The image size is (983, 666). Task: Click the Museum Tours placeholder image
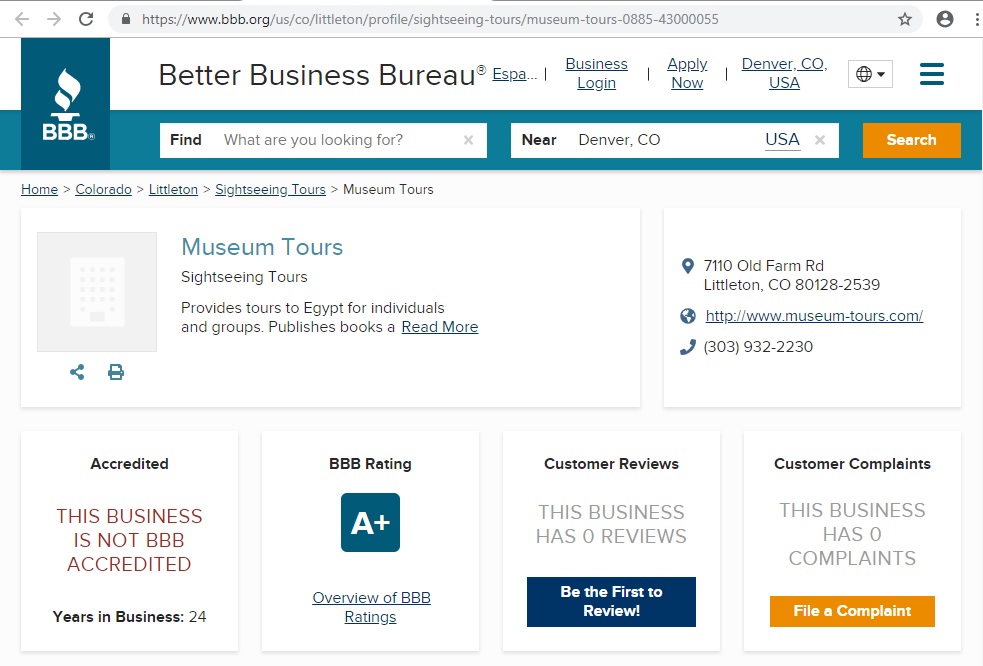97,292
